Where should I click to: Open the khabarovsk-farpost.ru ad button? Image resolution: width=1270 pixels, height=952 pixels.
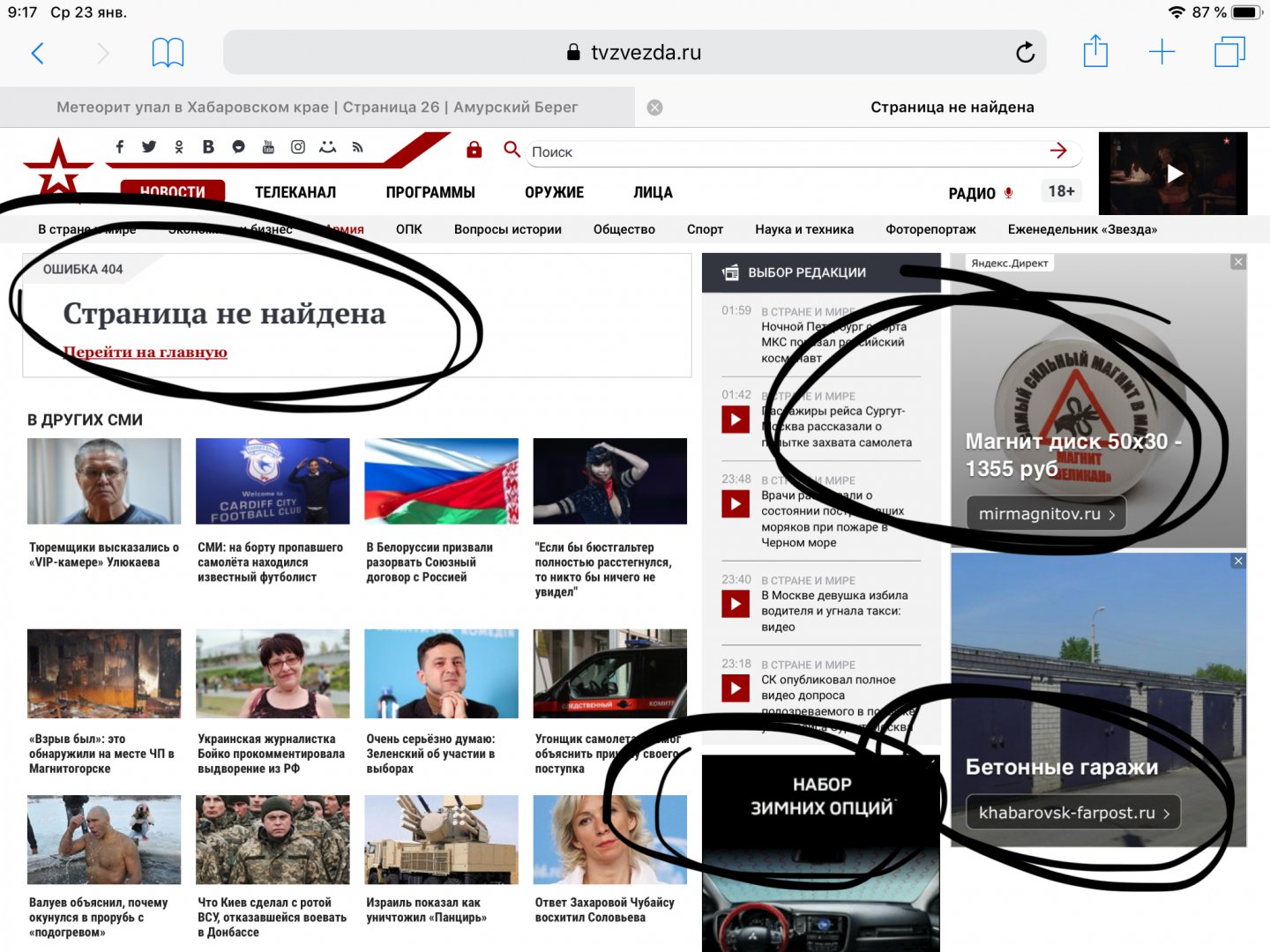click(x=1073, y=813)
